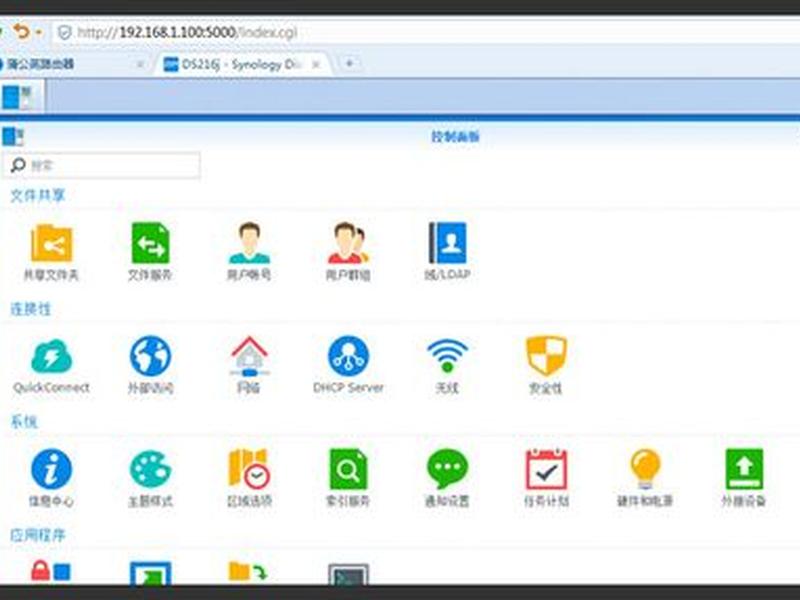Viewport: 800px width, 600px height.
Task: Open the 无线 wireless Wi-Fi icon
Action: click(447, 356)
